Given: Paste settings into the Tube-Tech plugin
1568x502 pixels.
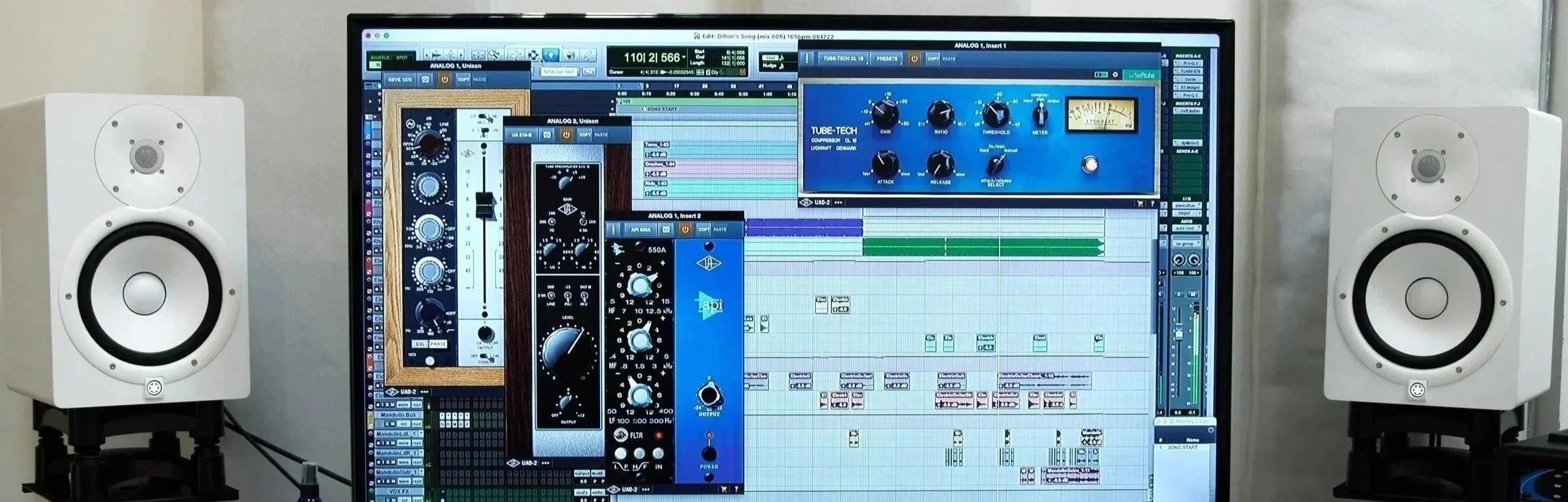Looking at the screenshot, I should click(x=949, y=59).
